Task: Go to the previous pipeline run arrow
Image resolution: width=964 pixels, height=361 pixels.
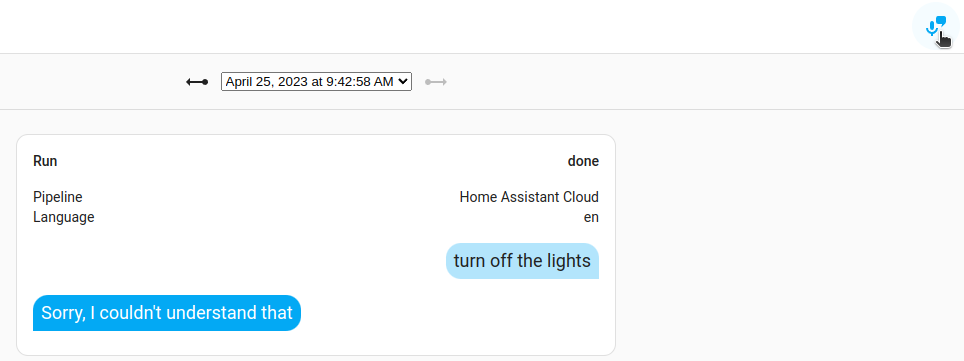Action: [x=197, y=82]
